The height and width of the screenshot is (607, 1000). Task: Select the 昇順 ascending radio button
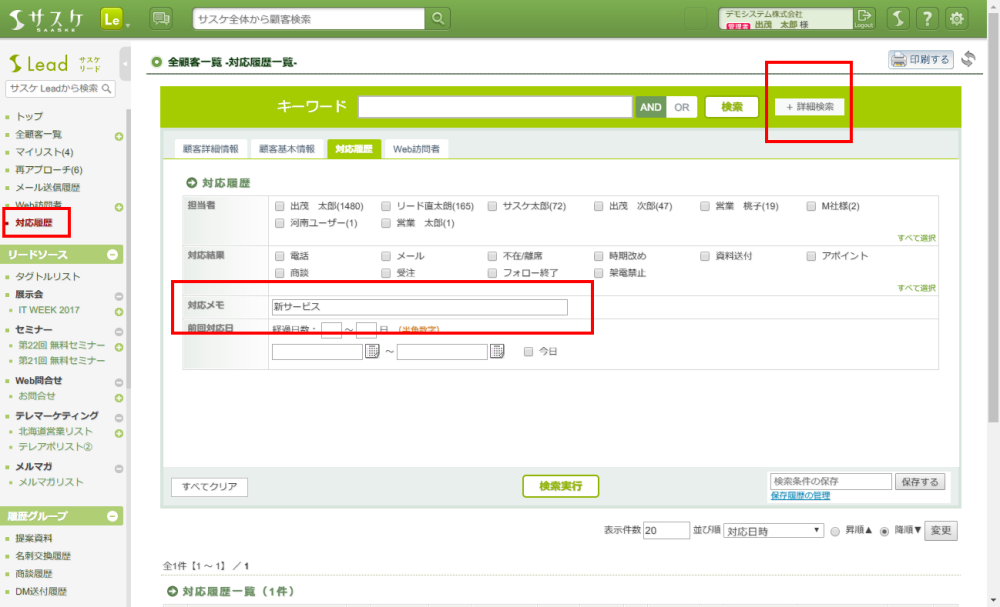(836, 531)
